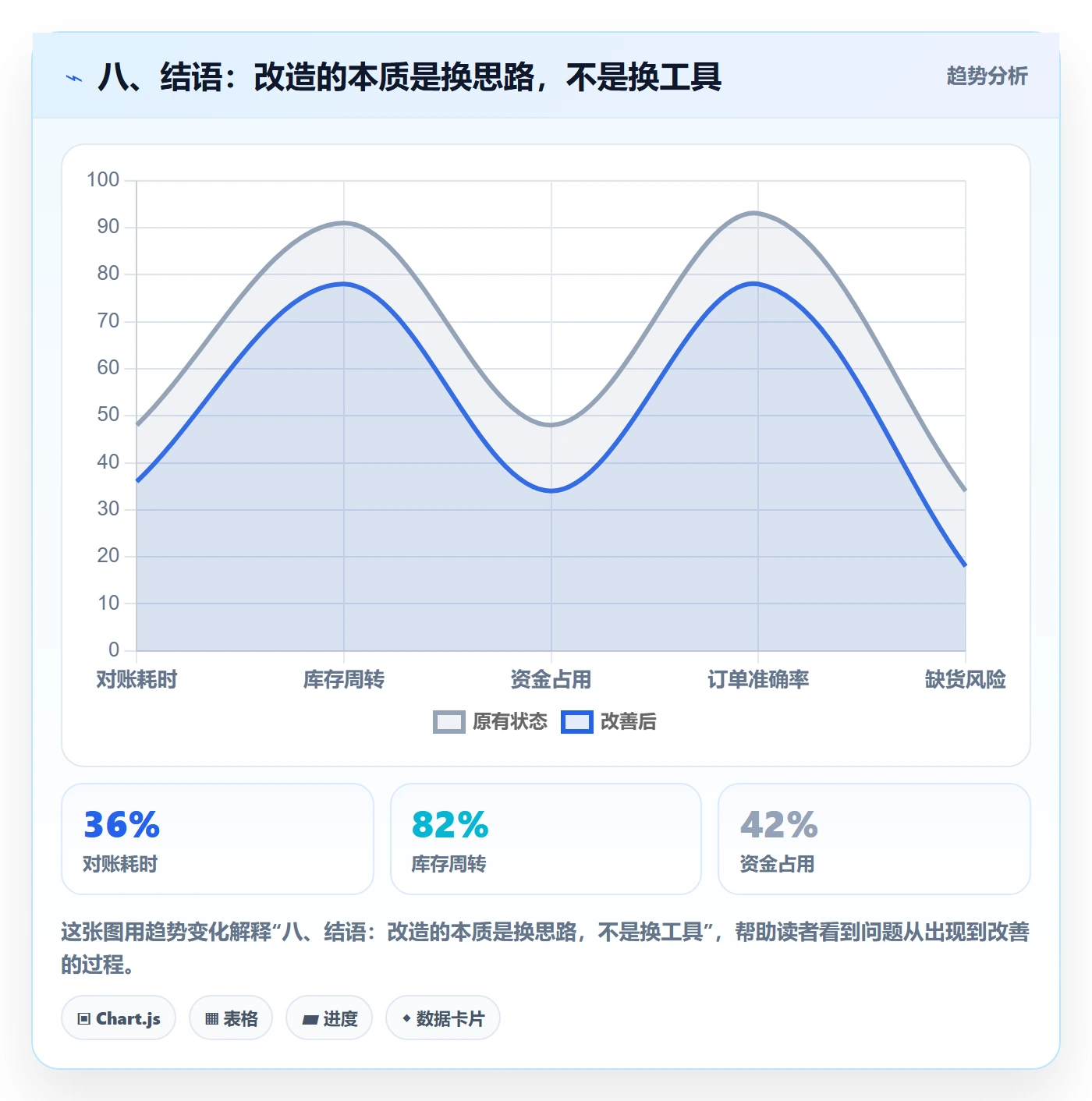Click the 100 y-axis tick label
1092x1101 pixels.
click(x=103, y=180)
